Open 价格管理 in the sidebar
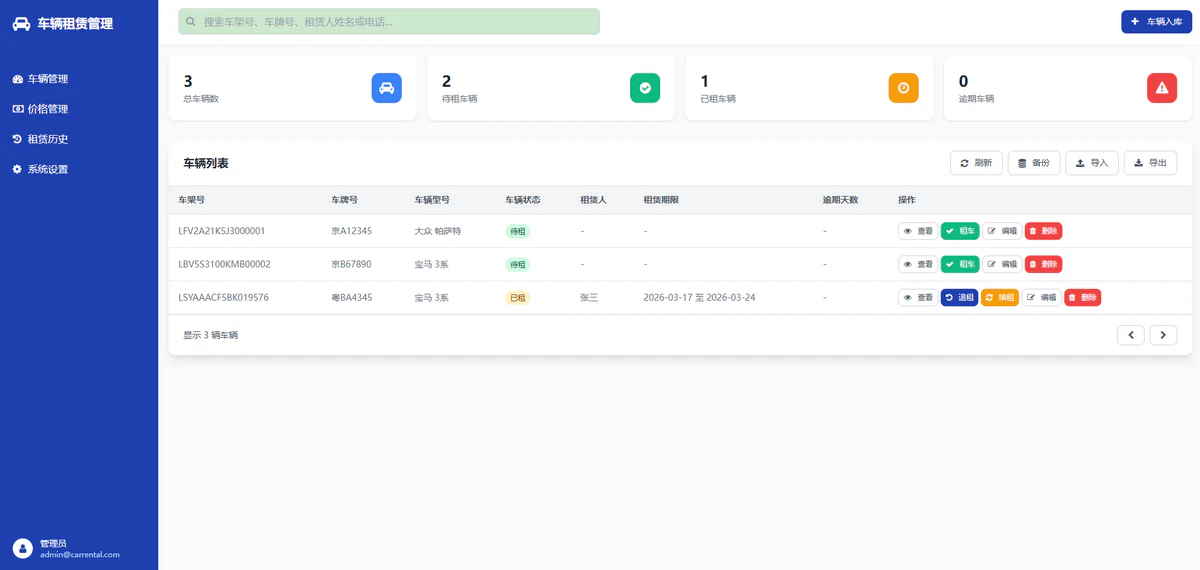Screen dimensions: 1200x570 coord(47,109)
